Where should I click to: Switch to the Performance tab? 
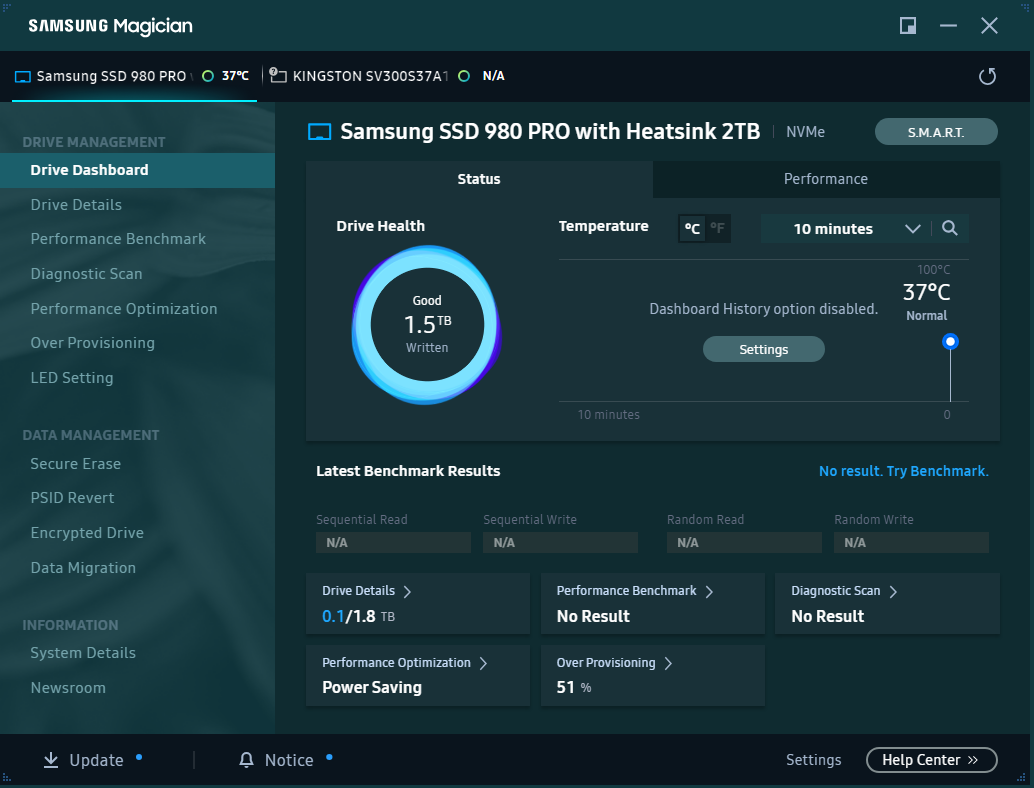click(826, 179)
